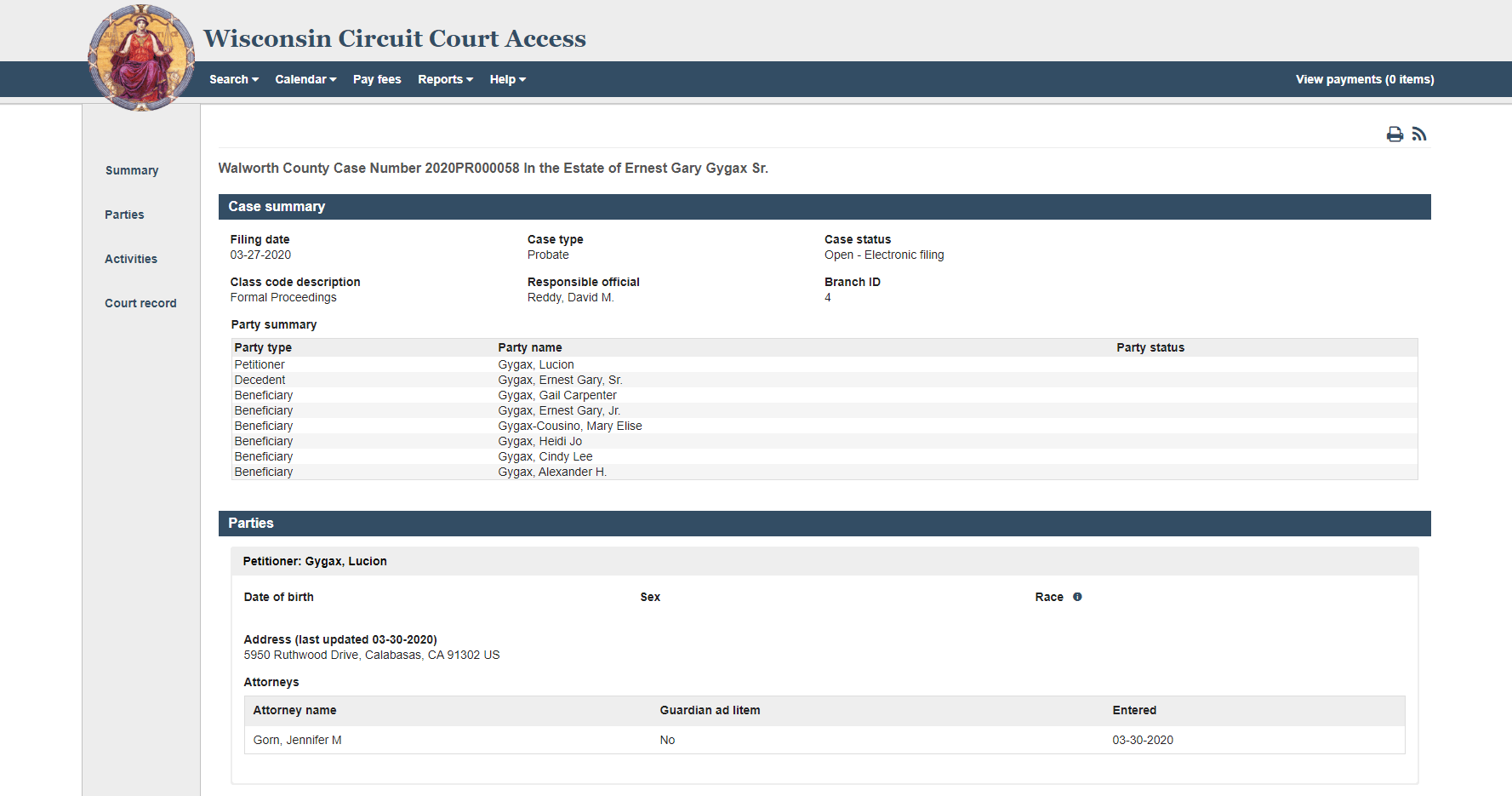Click address 5950 Ruthwood Drive, Calabasas

click(x=372, y=655)
